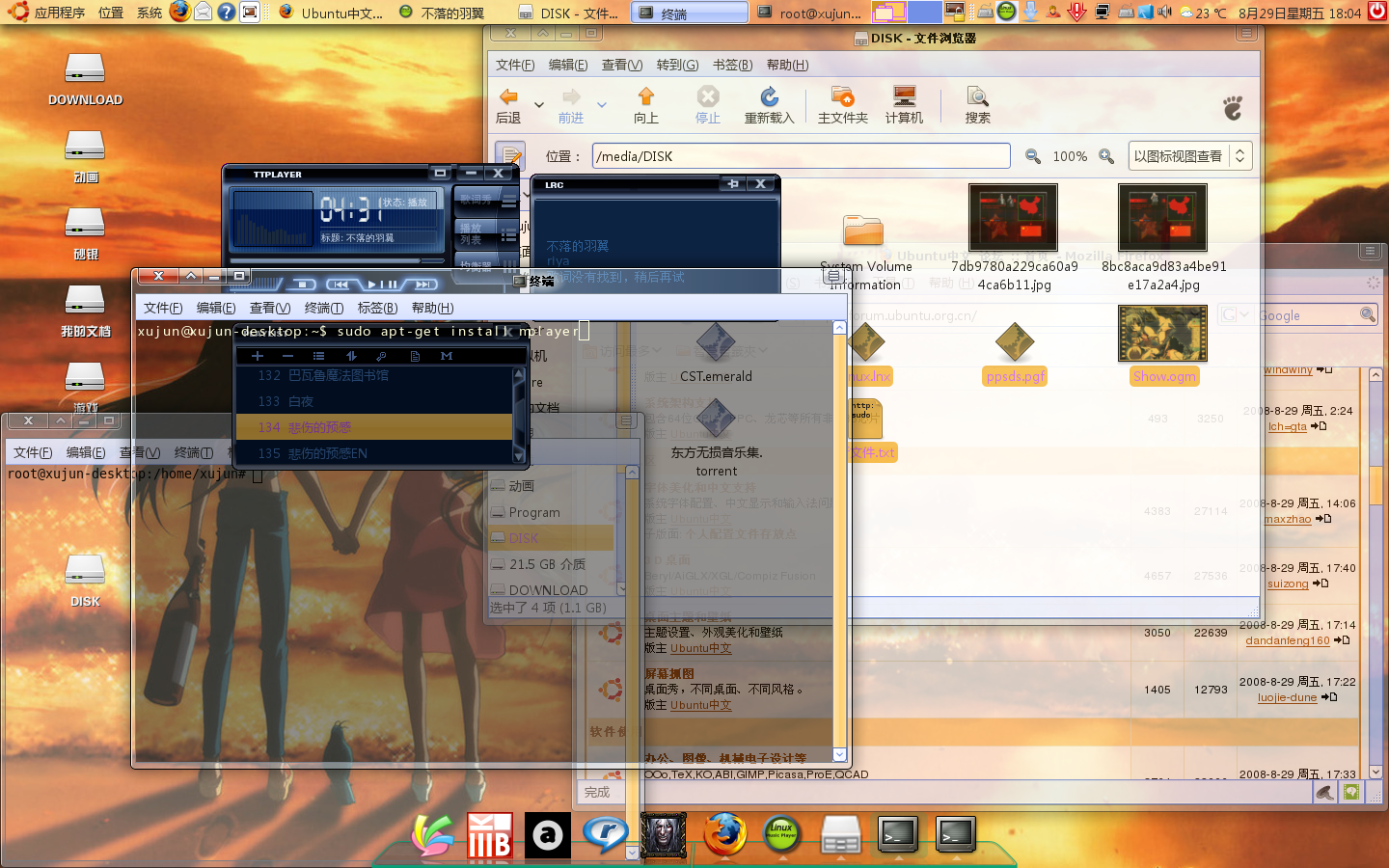Select playlist track 135 悲伤的预感EN
The width and height of the screenshot is (1389, 868).
[x=374, y=453]
